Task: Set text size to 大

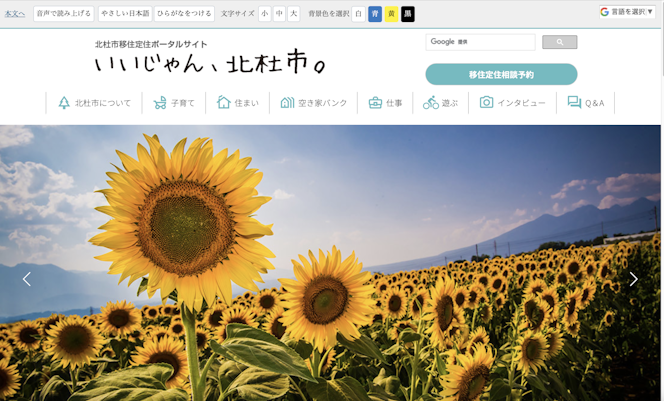Action: tap(293, 14)
